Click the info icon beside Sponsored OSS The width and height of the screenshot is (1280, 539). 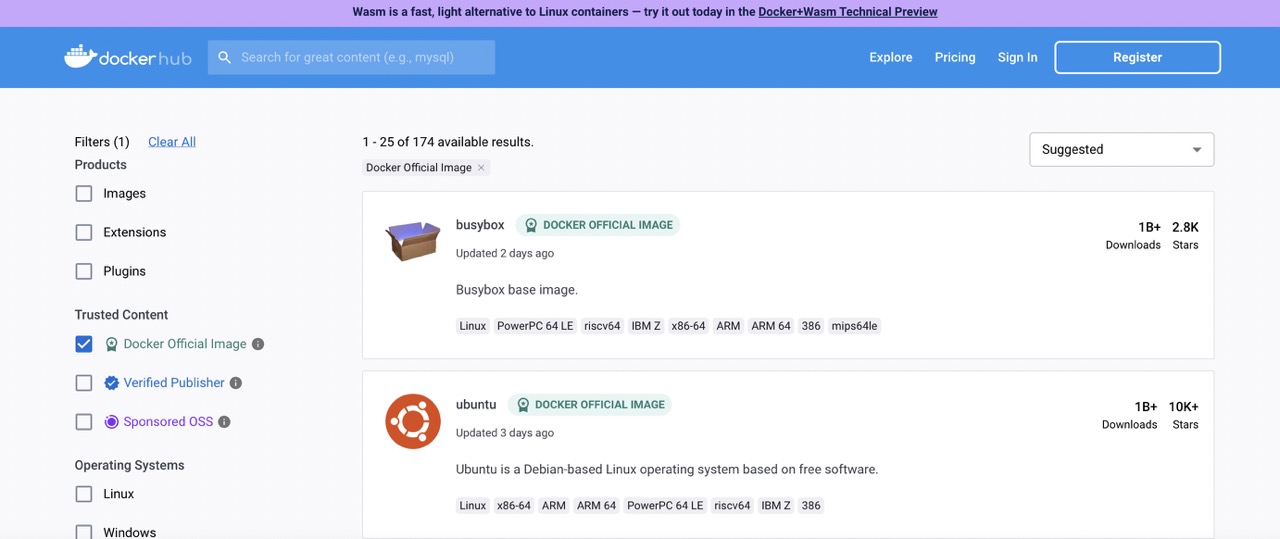(x=224, y=422)
